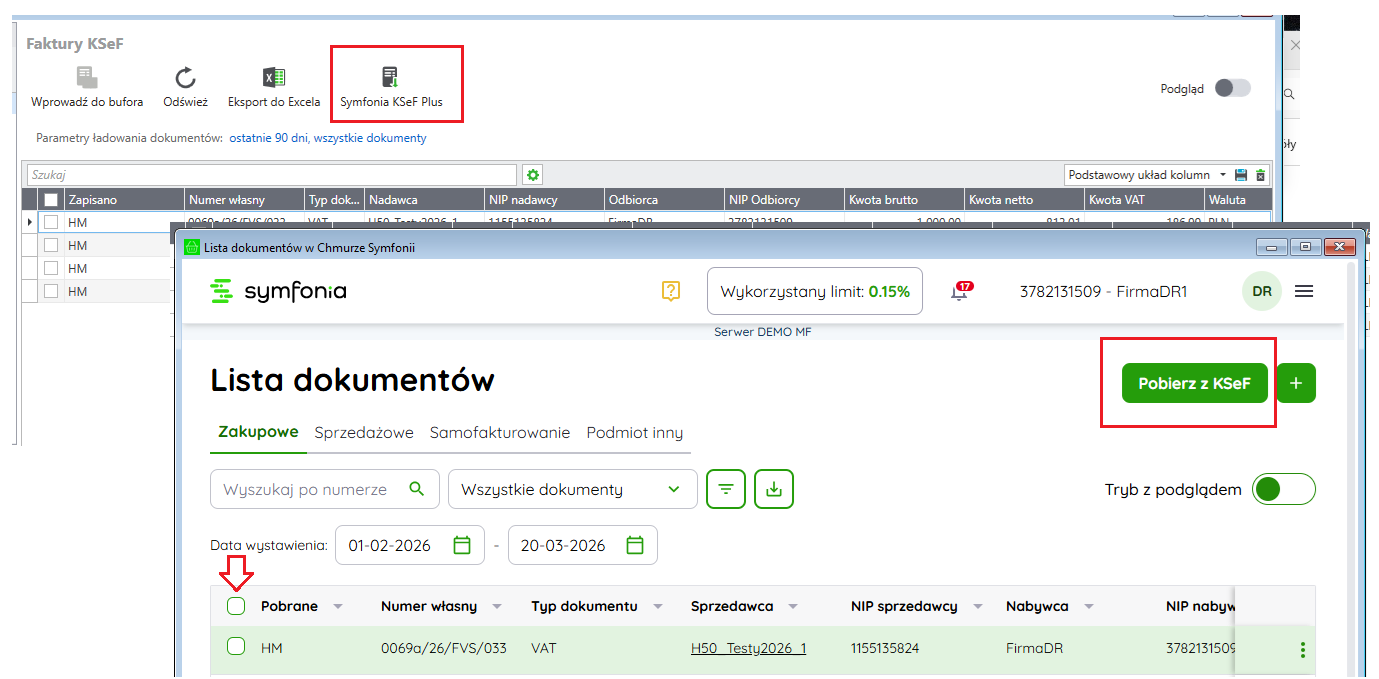Disable the Tryb z podglądem switch
The height and width of the screenshot is (679, 1379).
(1284, 489)
